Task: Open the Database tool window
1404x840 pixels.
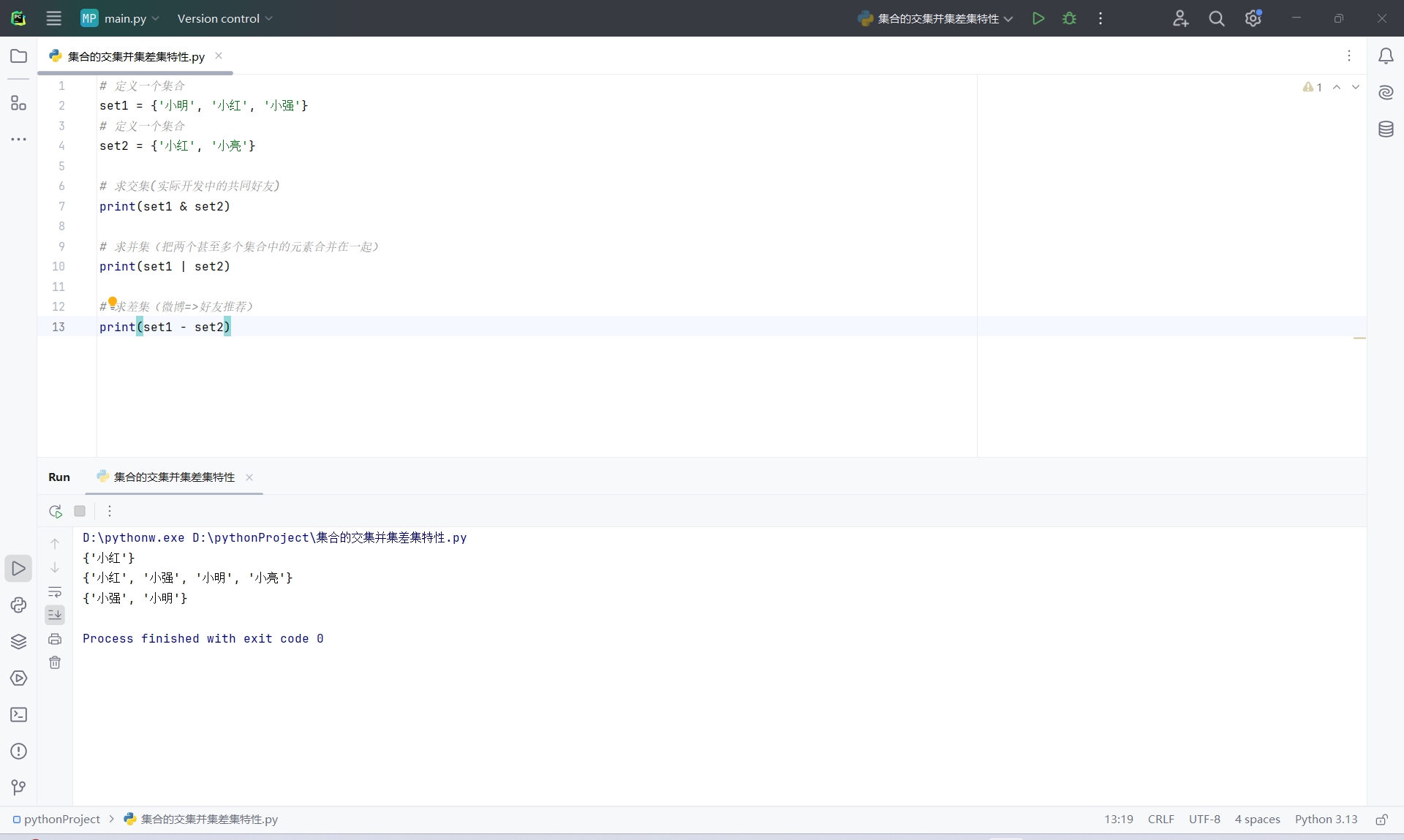Action: pos(1386,129)
